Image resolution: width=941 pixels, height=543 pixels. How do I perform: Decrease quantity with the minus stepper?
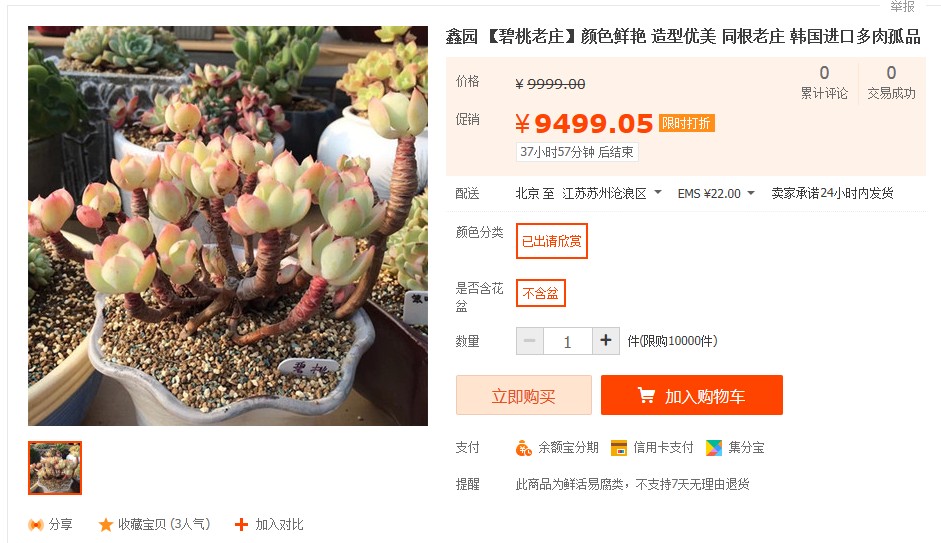coord(530,341)
